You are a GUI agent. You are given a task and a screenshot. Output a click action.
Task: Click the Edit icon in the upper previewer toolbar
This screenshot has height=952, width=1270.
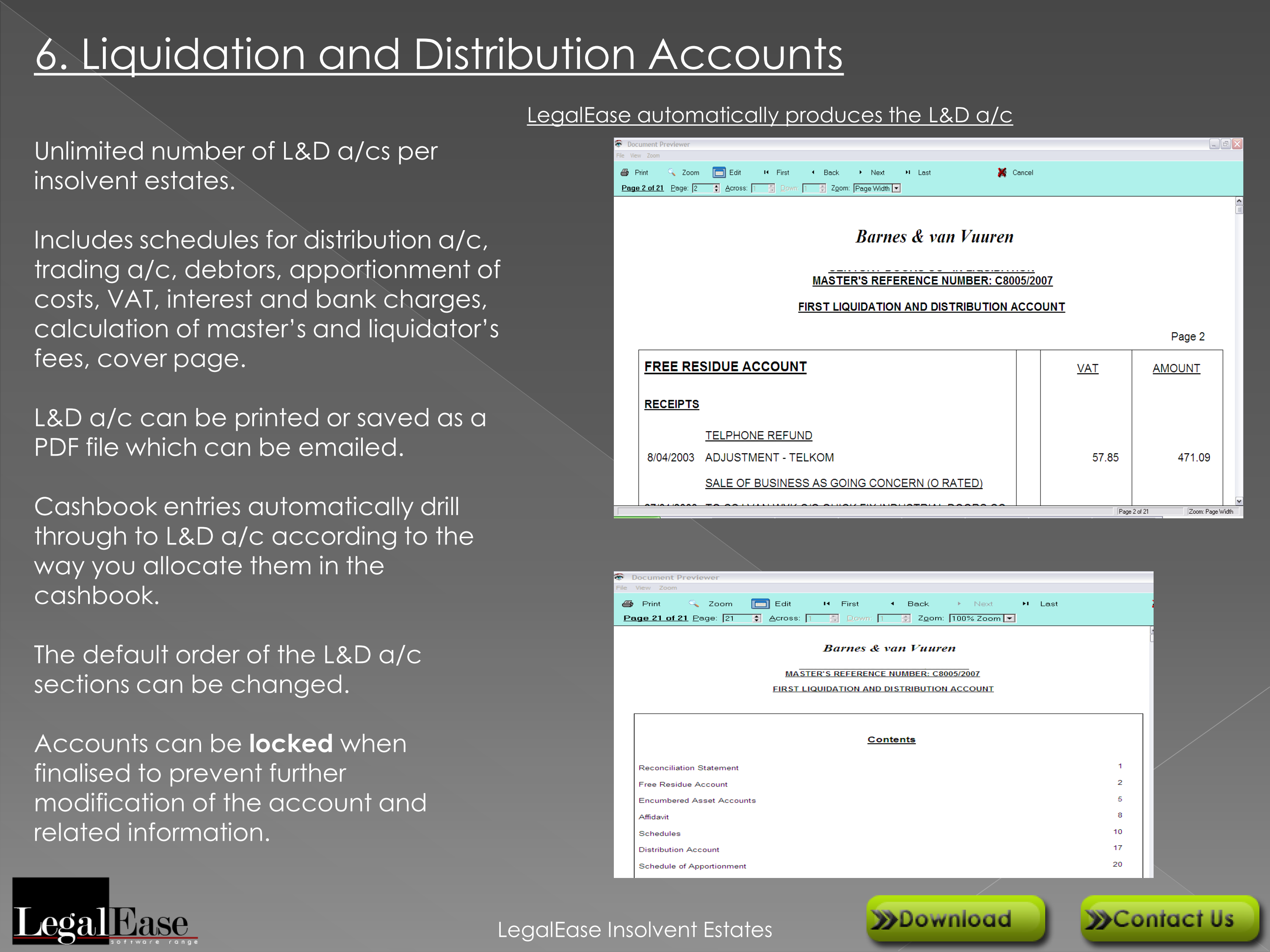[719, 172]
